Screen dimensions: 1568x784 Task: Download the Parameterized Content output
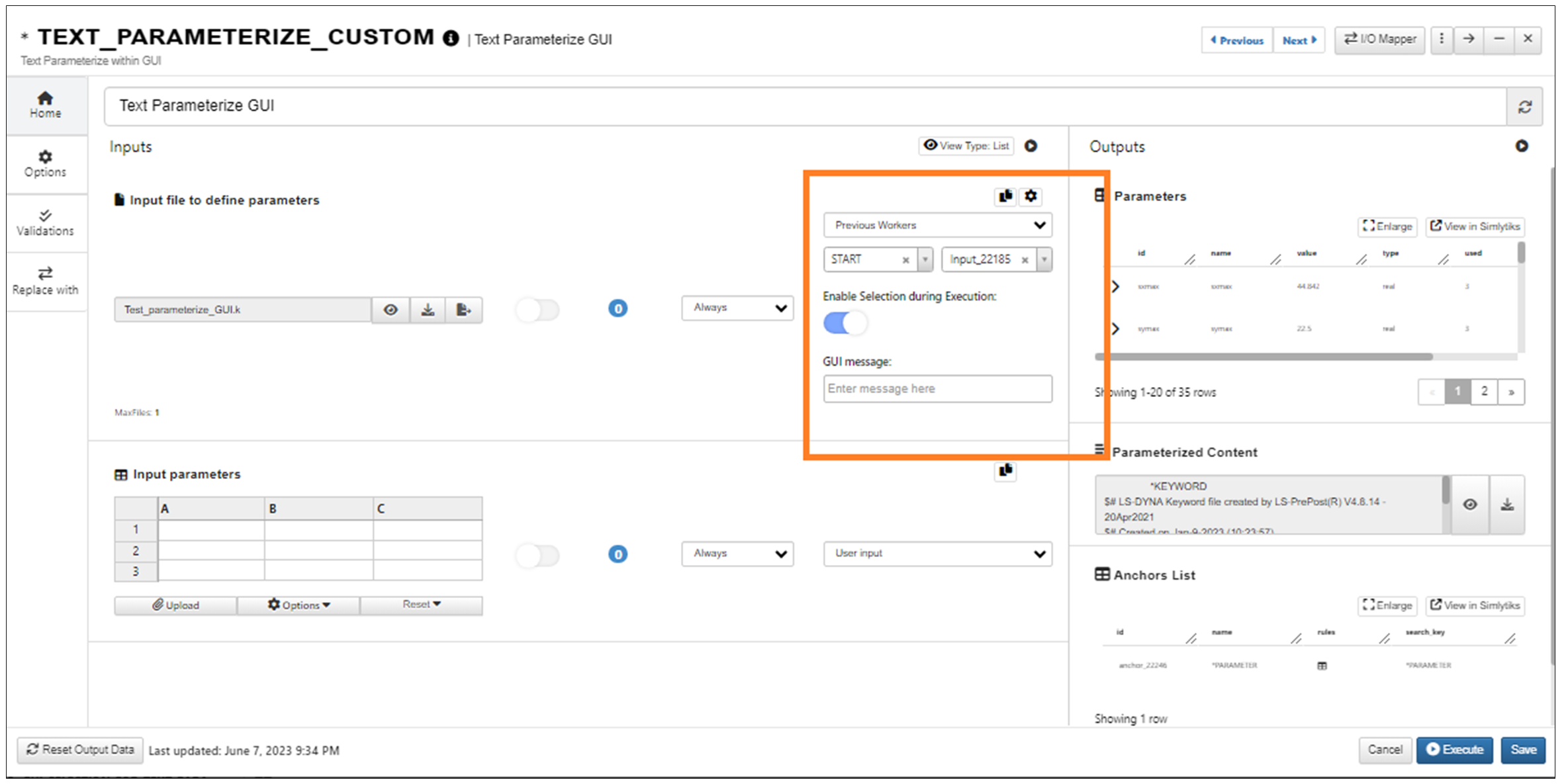point(1507,505)
